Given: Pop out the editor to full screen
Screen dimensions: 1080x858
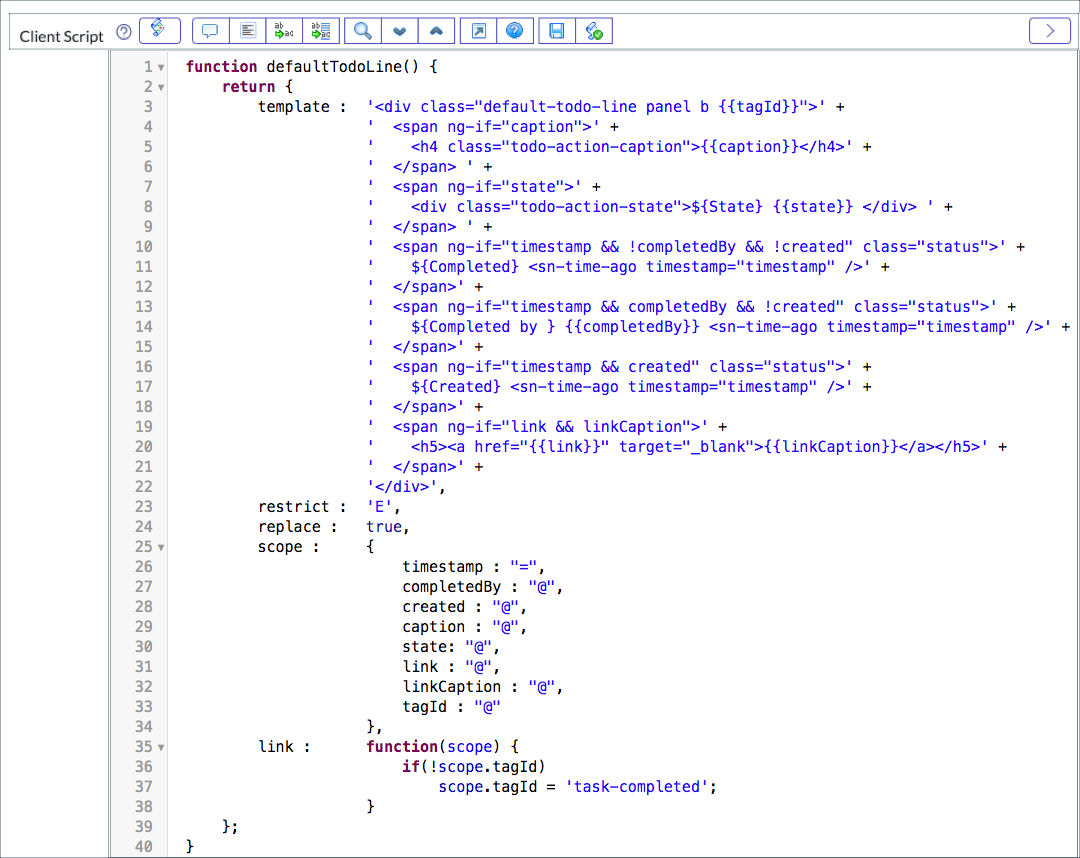Looking at the screenshot, I should pyautogui.click(x=477, y=30).
